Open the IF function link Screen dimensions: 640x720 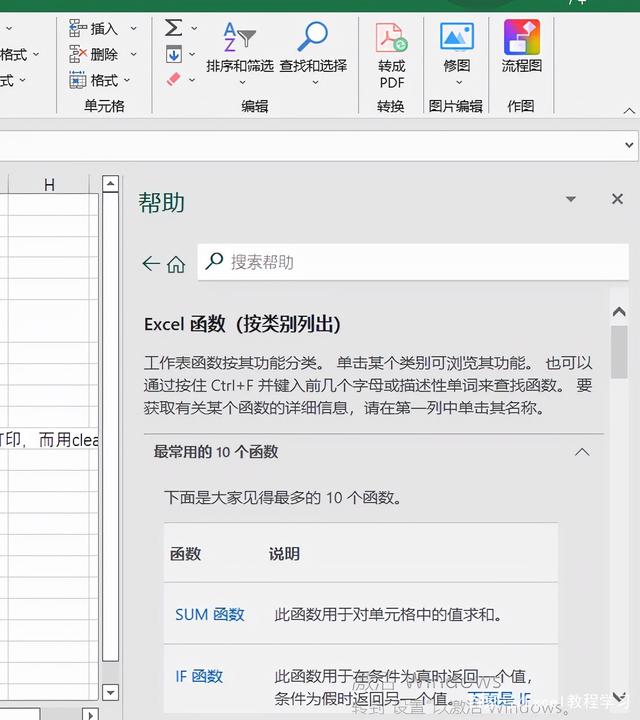coord(199,676)
